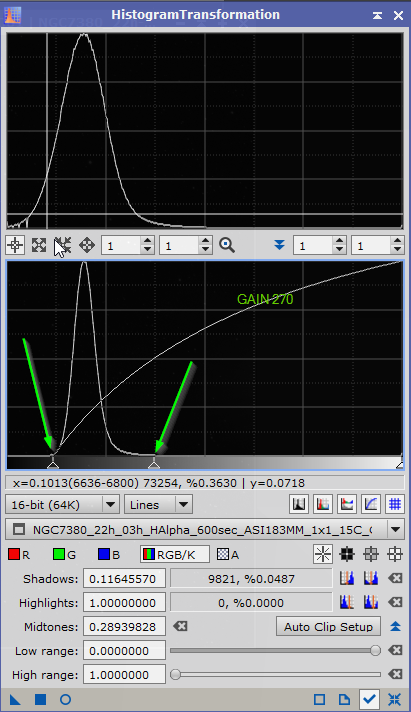The width and height of the screenshot is (411, 712).
Task: Click the blue square Apply icon
Action: click(40, 700)
